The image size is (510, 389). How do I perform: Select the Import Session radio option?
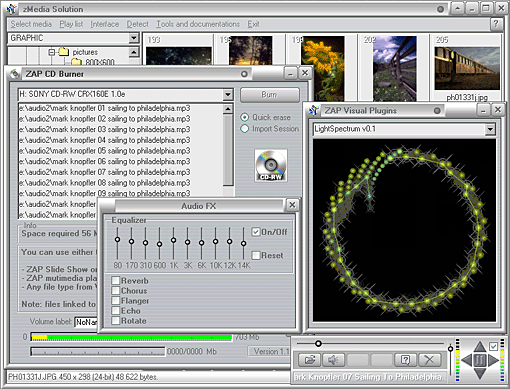coord(245,128)
